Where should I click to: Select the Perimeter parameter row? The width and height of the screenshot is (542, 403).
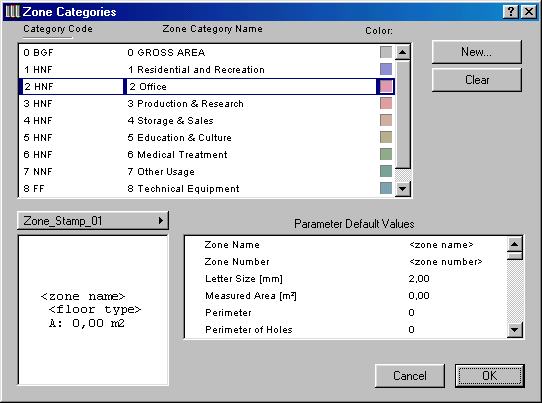346,312
